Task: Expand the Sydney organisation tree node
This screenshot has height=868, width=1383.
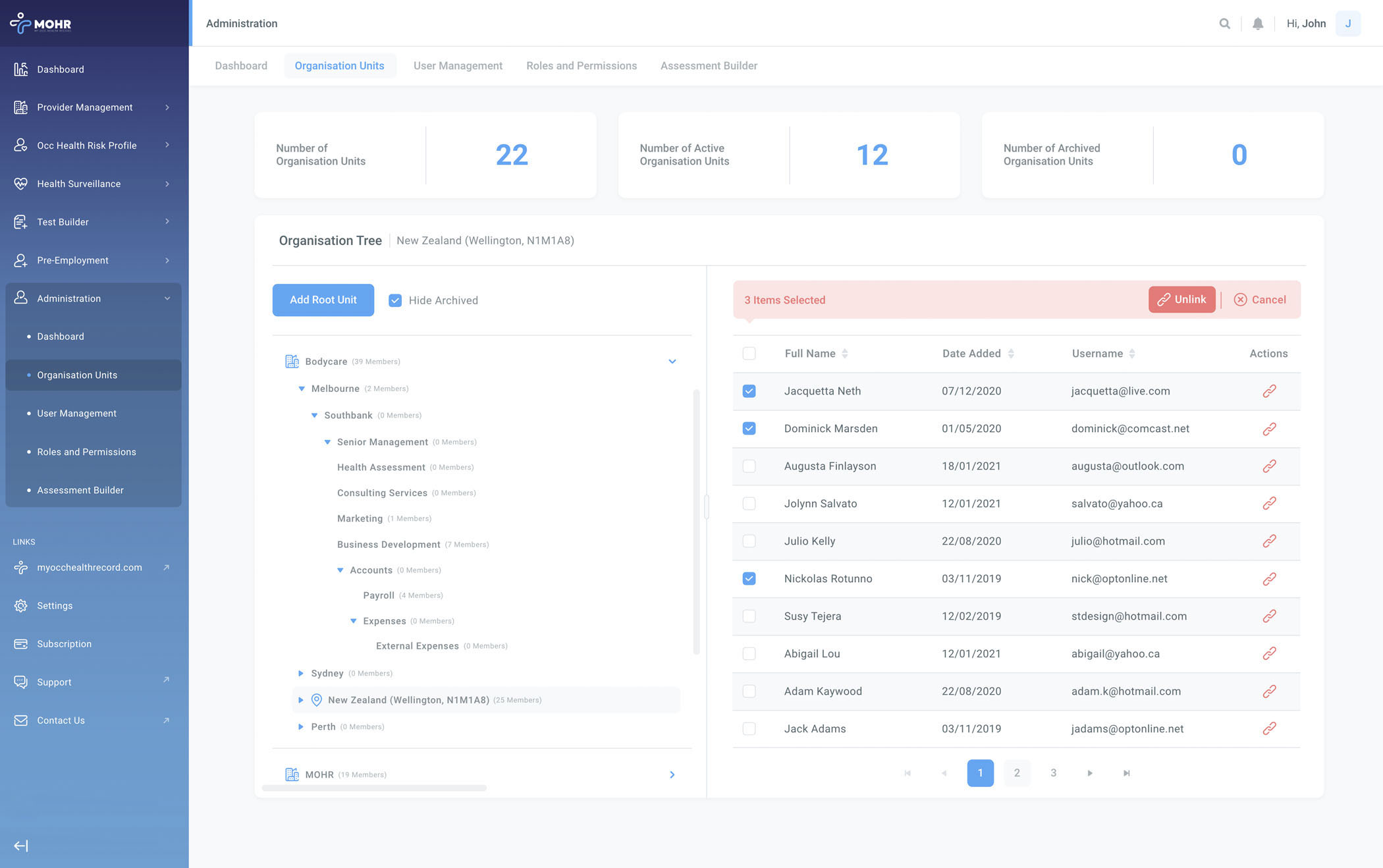Action: pos(301,673)
